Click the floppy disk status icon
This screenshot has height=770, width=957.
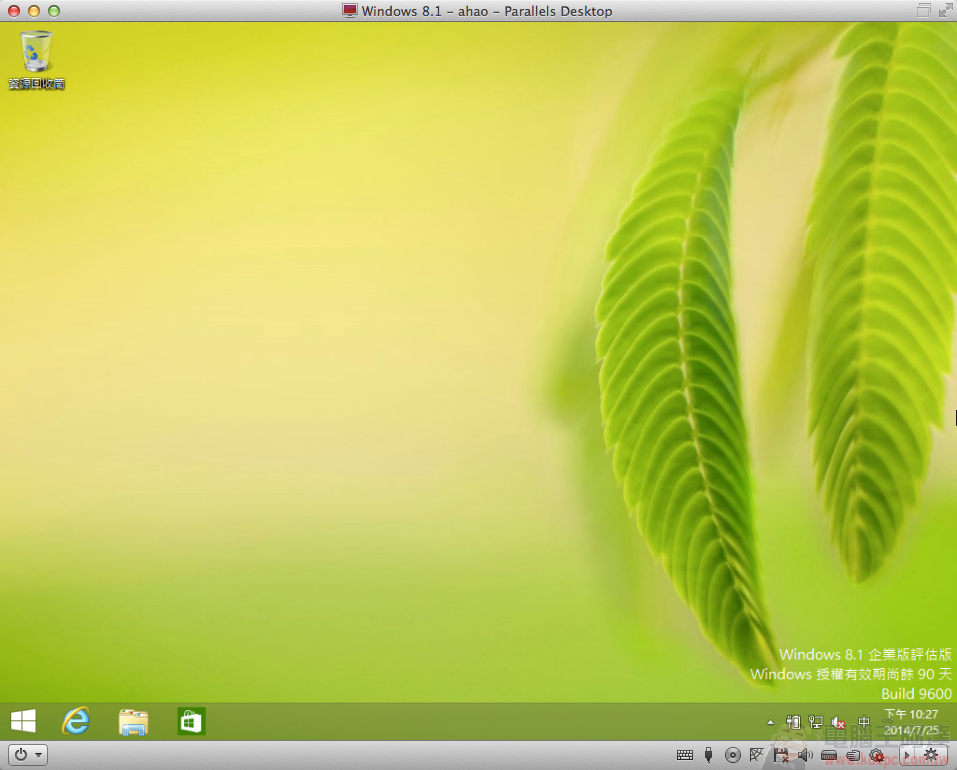[780, 755]
